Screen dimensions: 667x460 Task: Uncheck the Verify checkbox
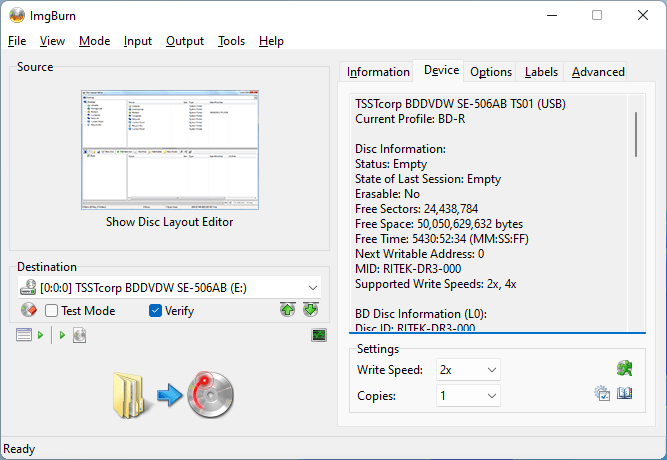coord(155,311)
